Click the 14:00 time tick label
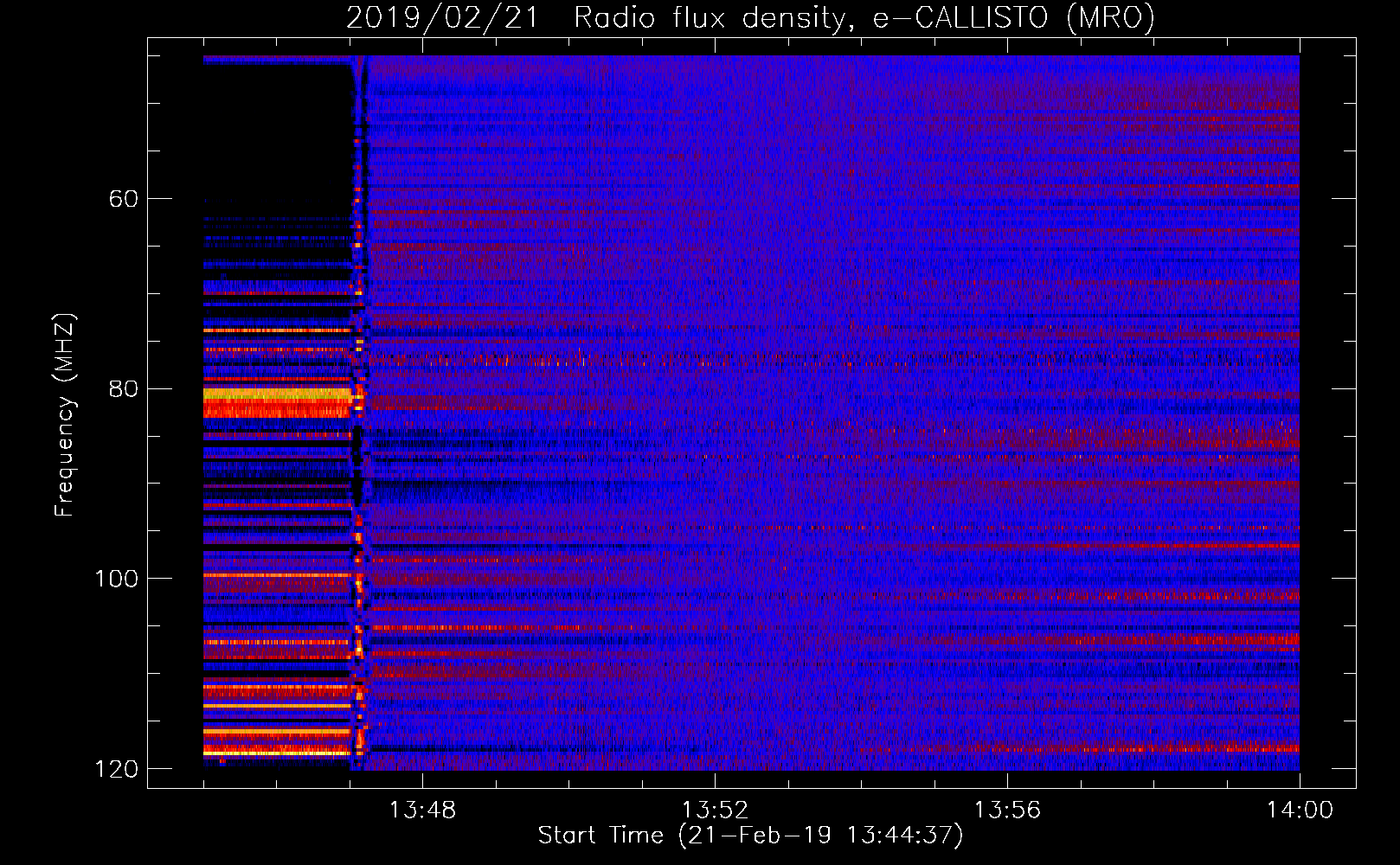 coord(1300,811)
